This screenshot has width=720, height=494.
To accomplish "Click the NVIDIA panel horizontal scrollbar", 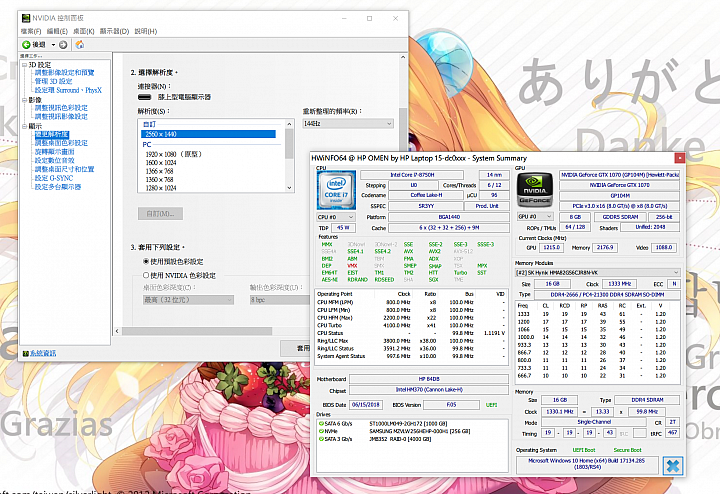I will pyautogui.click(x=197, y=331).
